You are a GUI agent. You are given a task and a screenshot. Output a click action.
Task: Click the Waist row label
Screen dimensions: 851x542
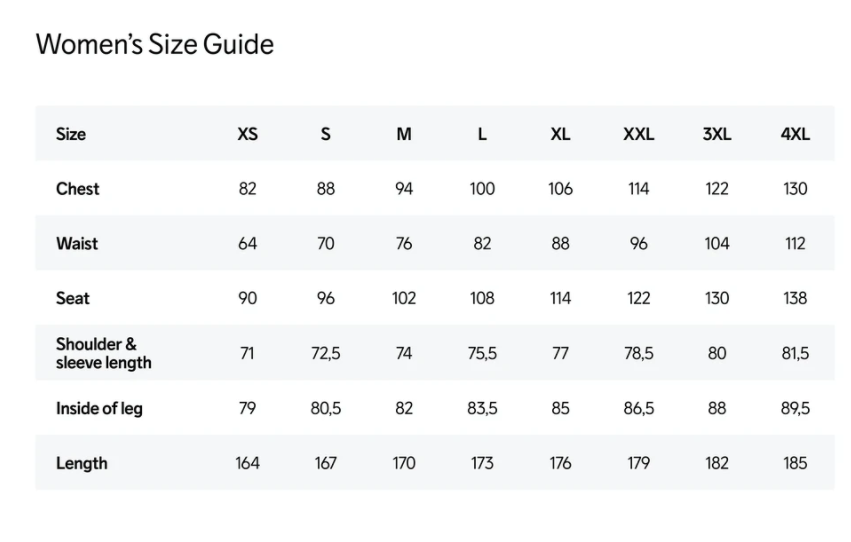77,244
